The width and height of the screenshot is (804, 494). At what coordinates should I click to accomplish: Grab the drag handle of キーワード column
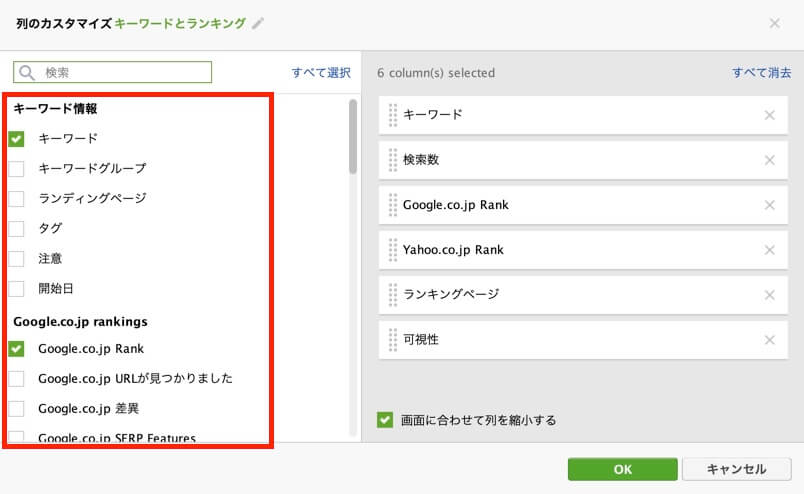pyautogui.click(x=393, y=115)
